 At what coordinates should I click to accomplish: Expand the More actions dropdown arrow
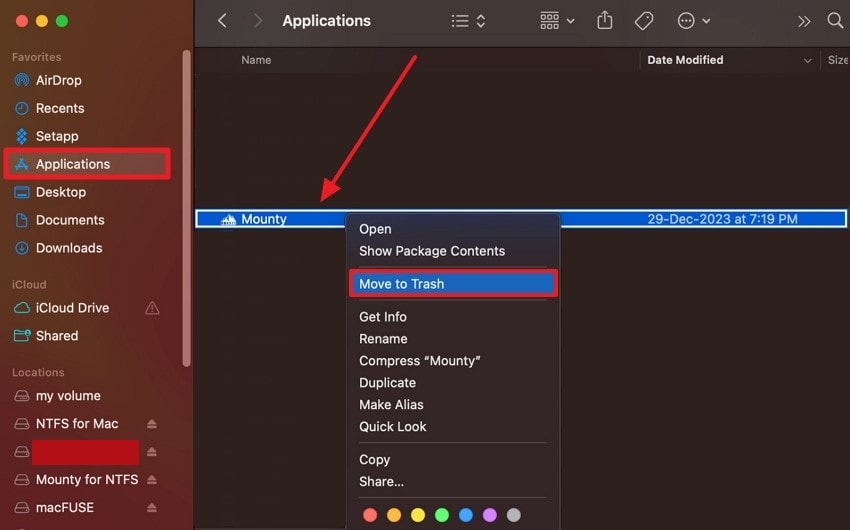[x=706, y=21]
